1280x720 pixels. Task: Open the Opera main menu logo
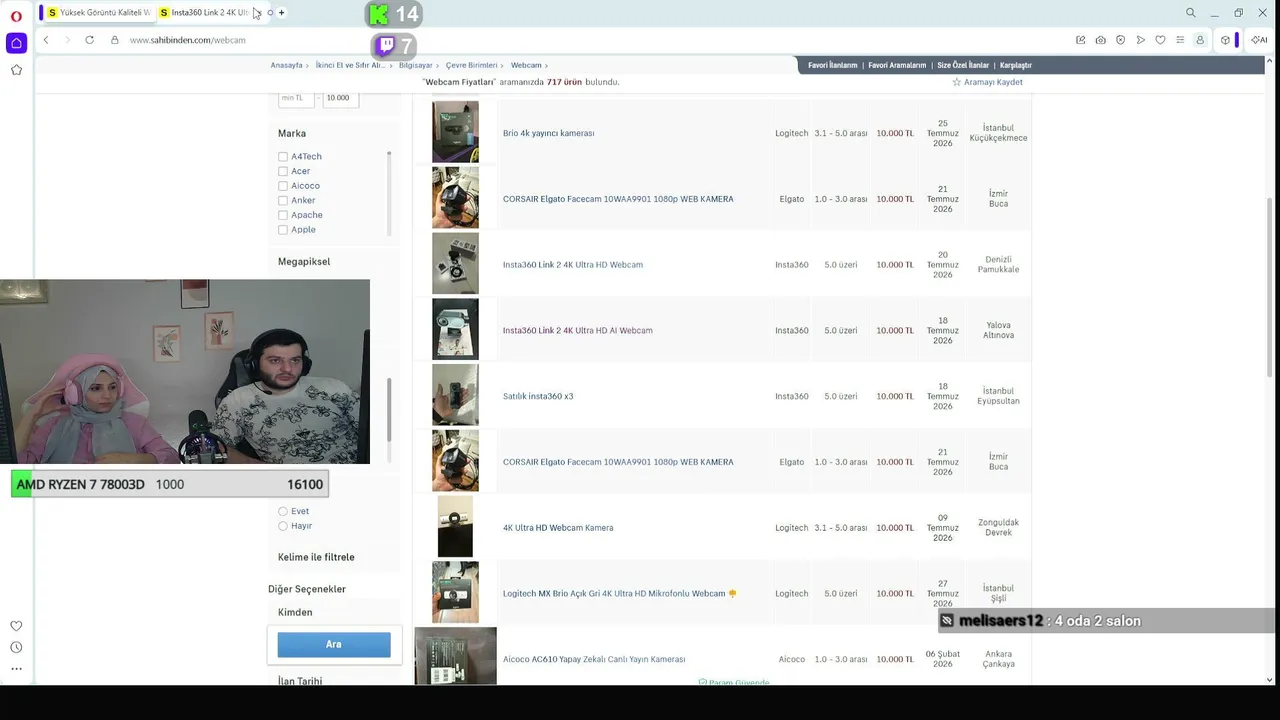[x=16, y=16]
